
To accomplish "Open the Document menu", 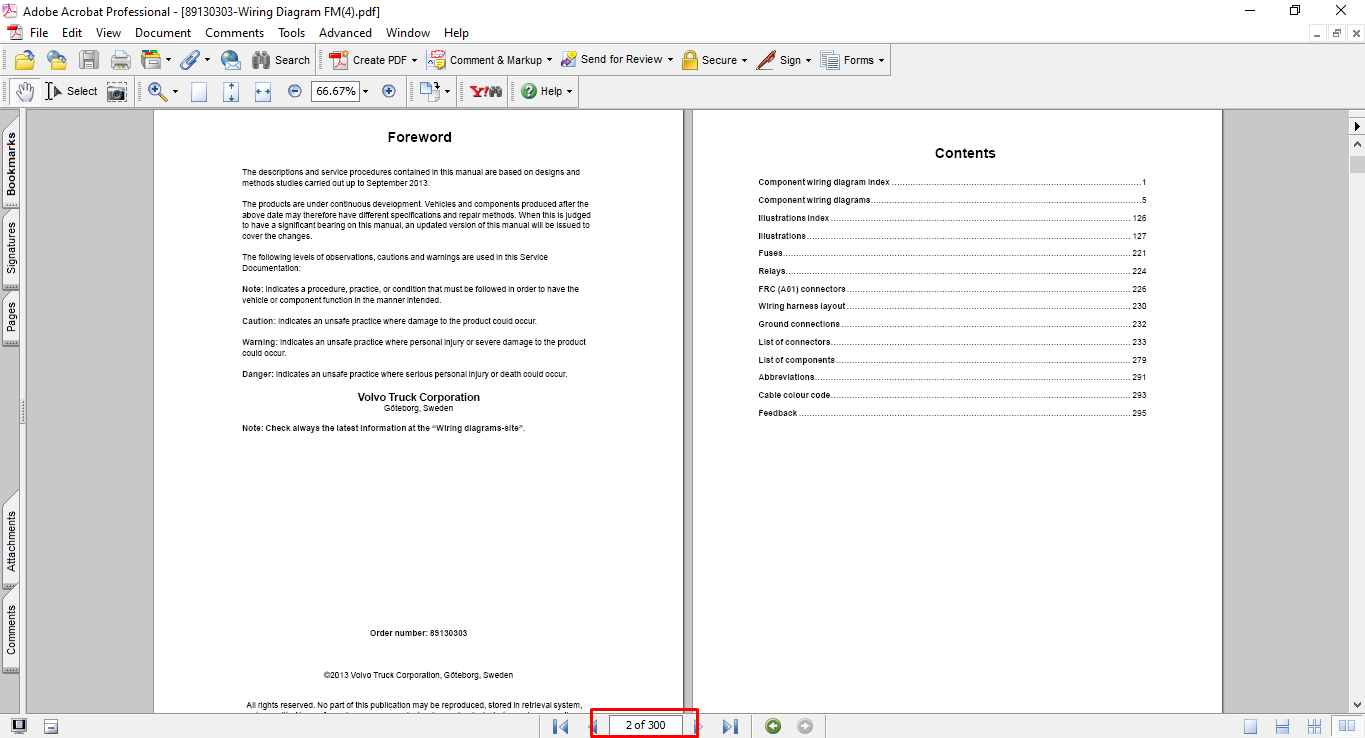I will click(163, 33).
